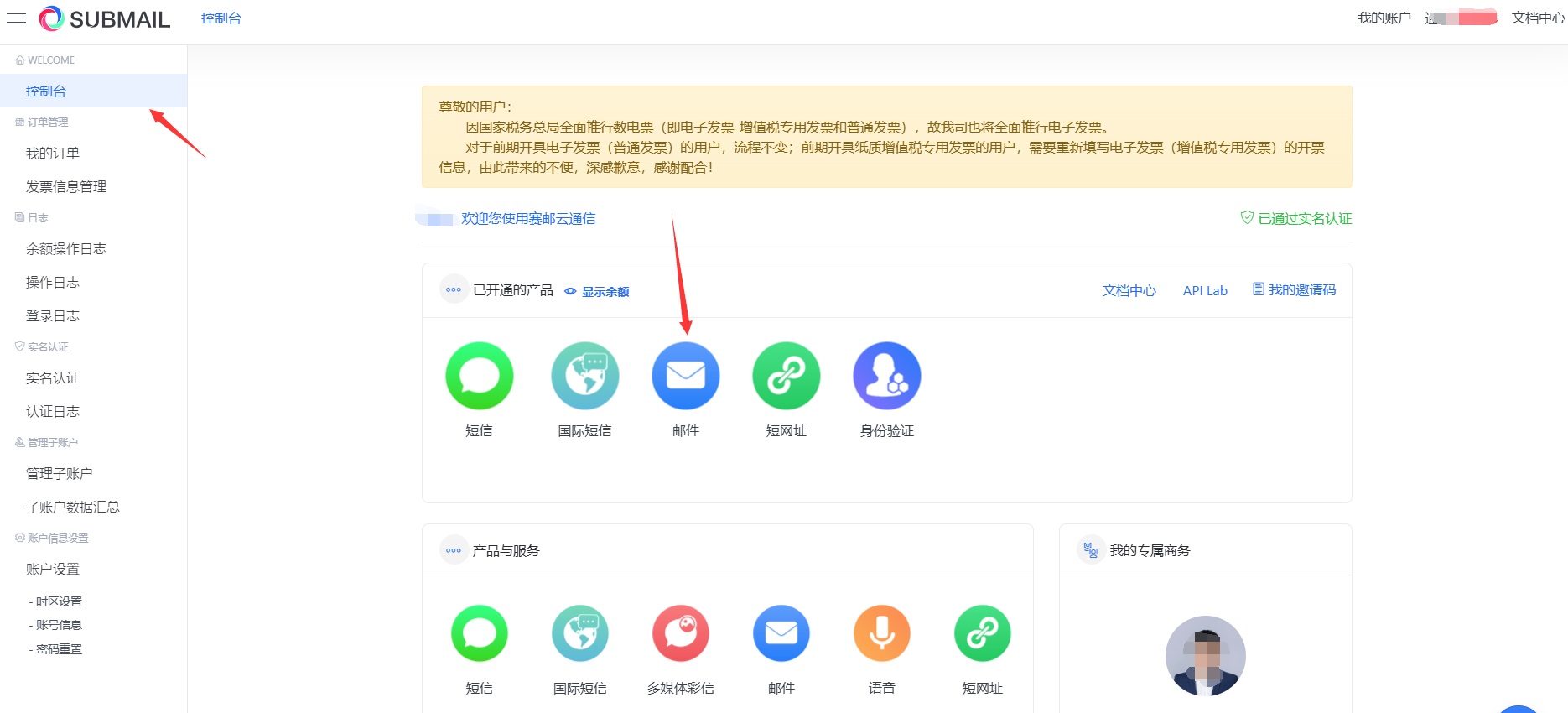Screen dimensions: 1568x713
Task: Click the 产品与服务 dots icon
Action: (x=454, y=550)
